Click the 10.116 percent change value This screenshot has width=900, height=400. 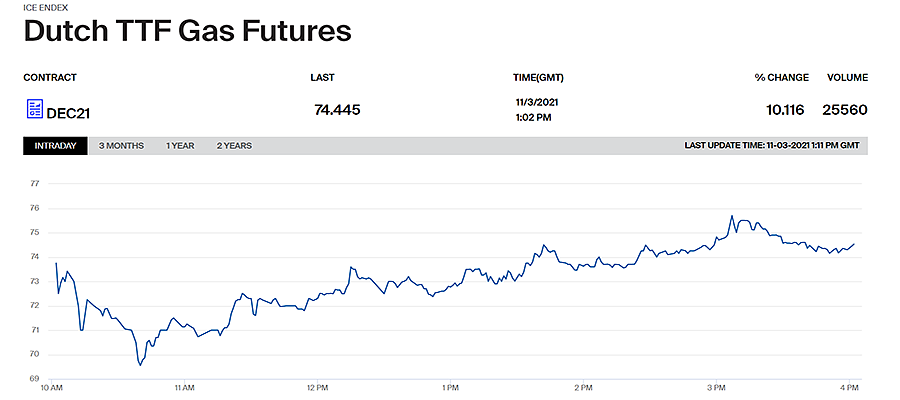[x=785, y=110]
